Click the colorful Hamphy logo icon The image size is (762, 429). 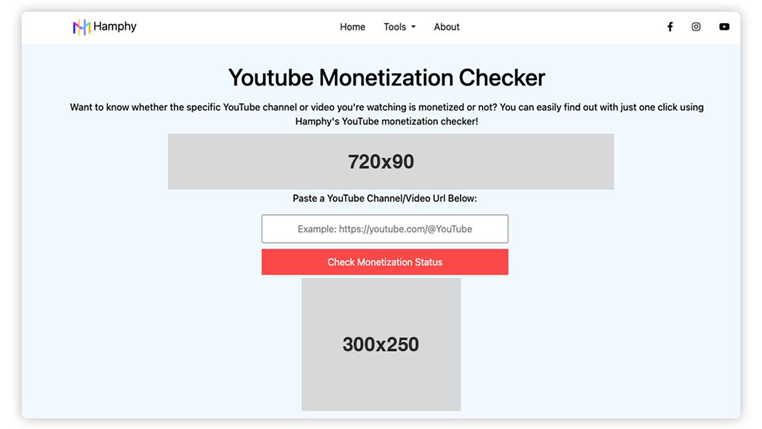click(82, 27)
